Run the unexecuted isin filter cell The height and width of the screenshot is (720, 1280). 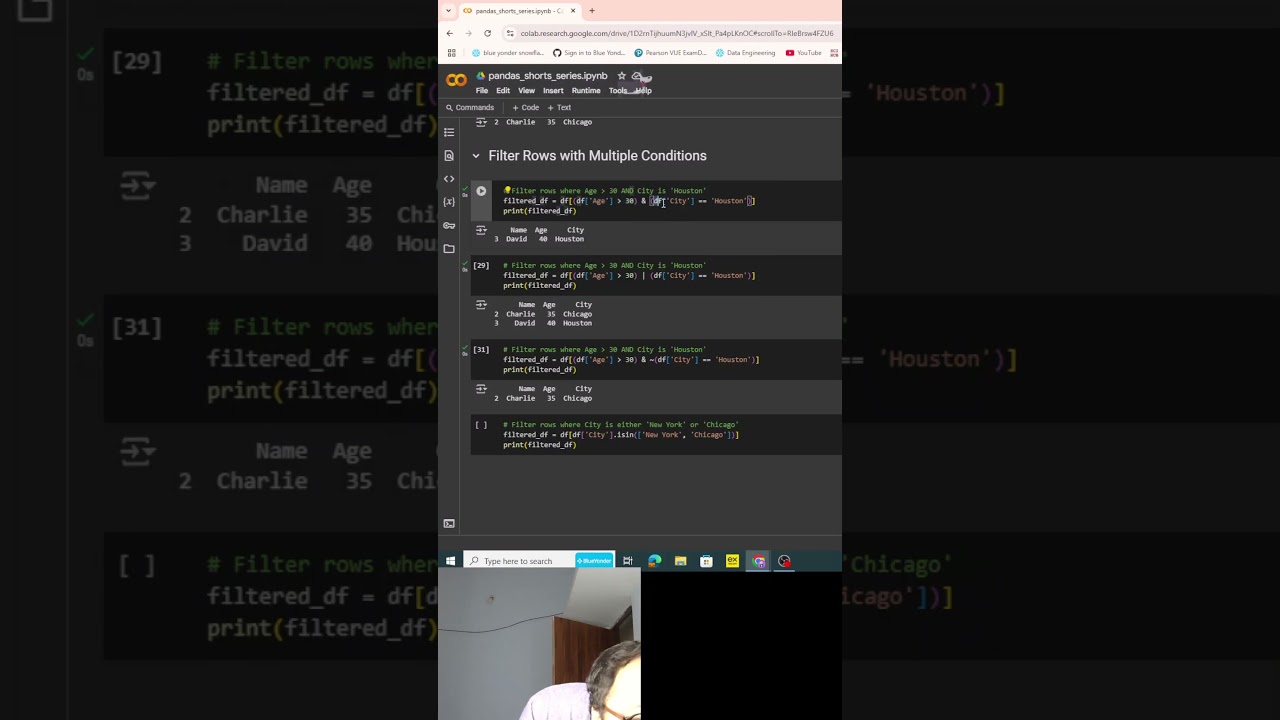pos(481,425)
